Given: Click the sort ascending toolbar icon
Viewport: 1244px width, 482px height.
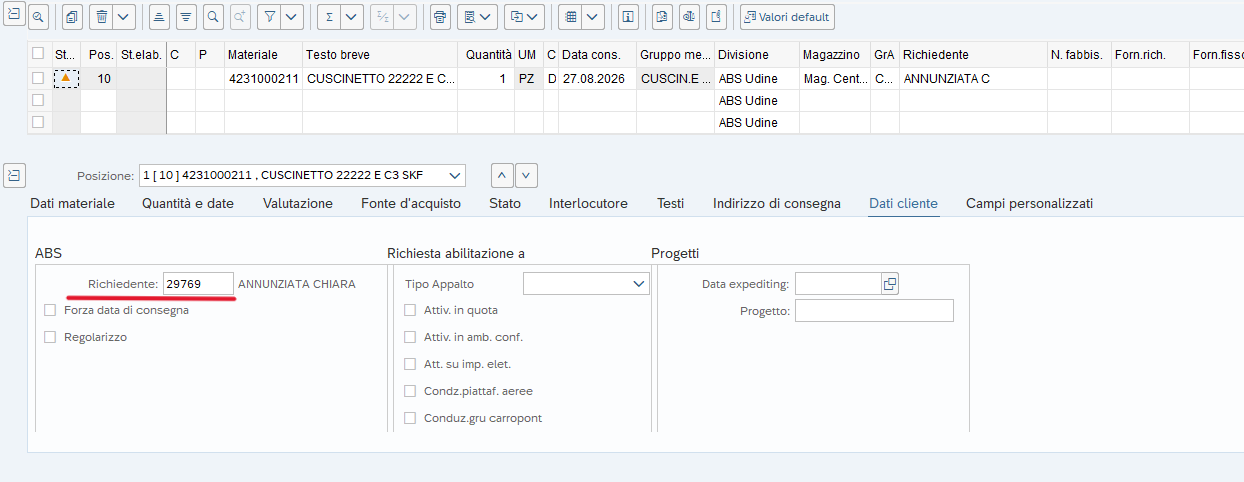Looking at the screenshot, I should [x=159, y=17].
